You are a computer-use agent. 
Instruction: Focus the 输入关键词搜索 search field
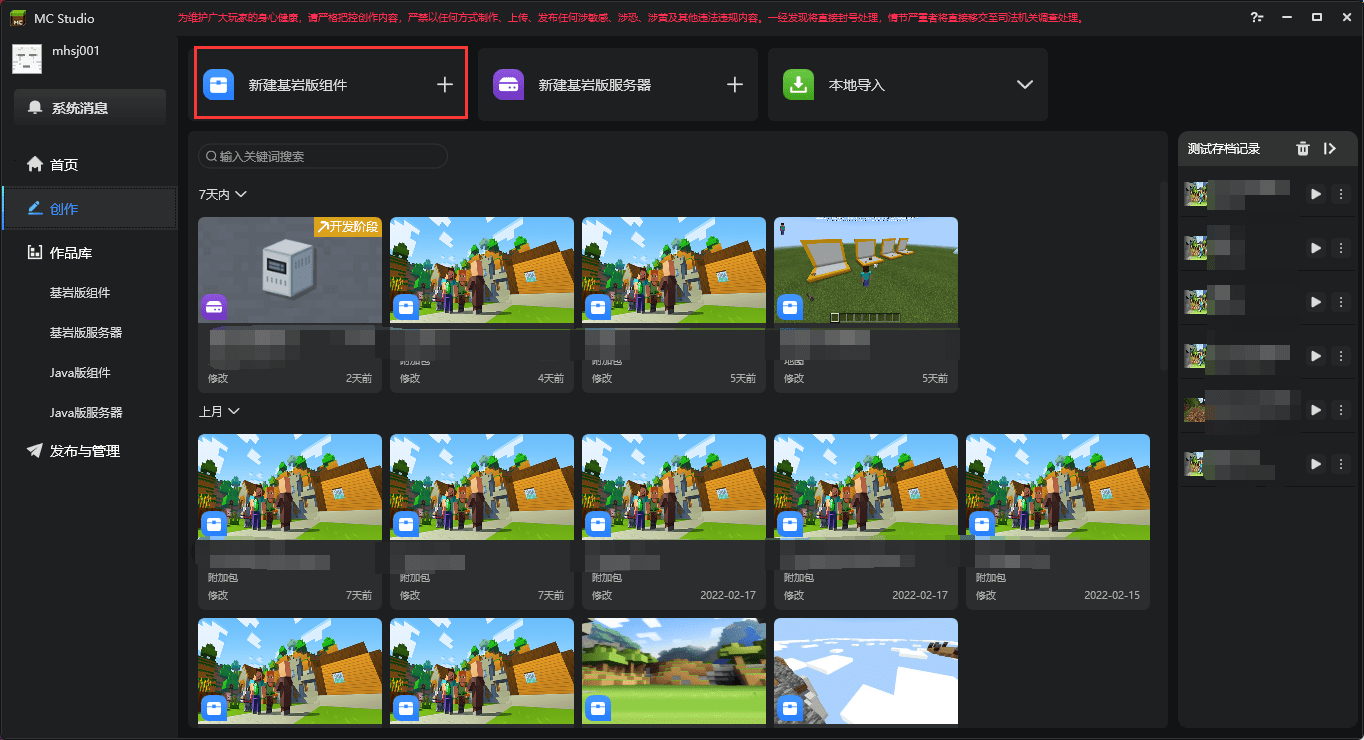point(323,156)
